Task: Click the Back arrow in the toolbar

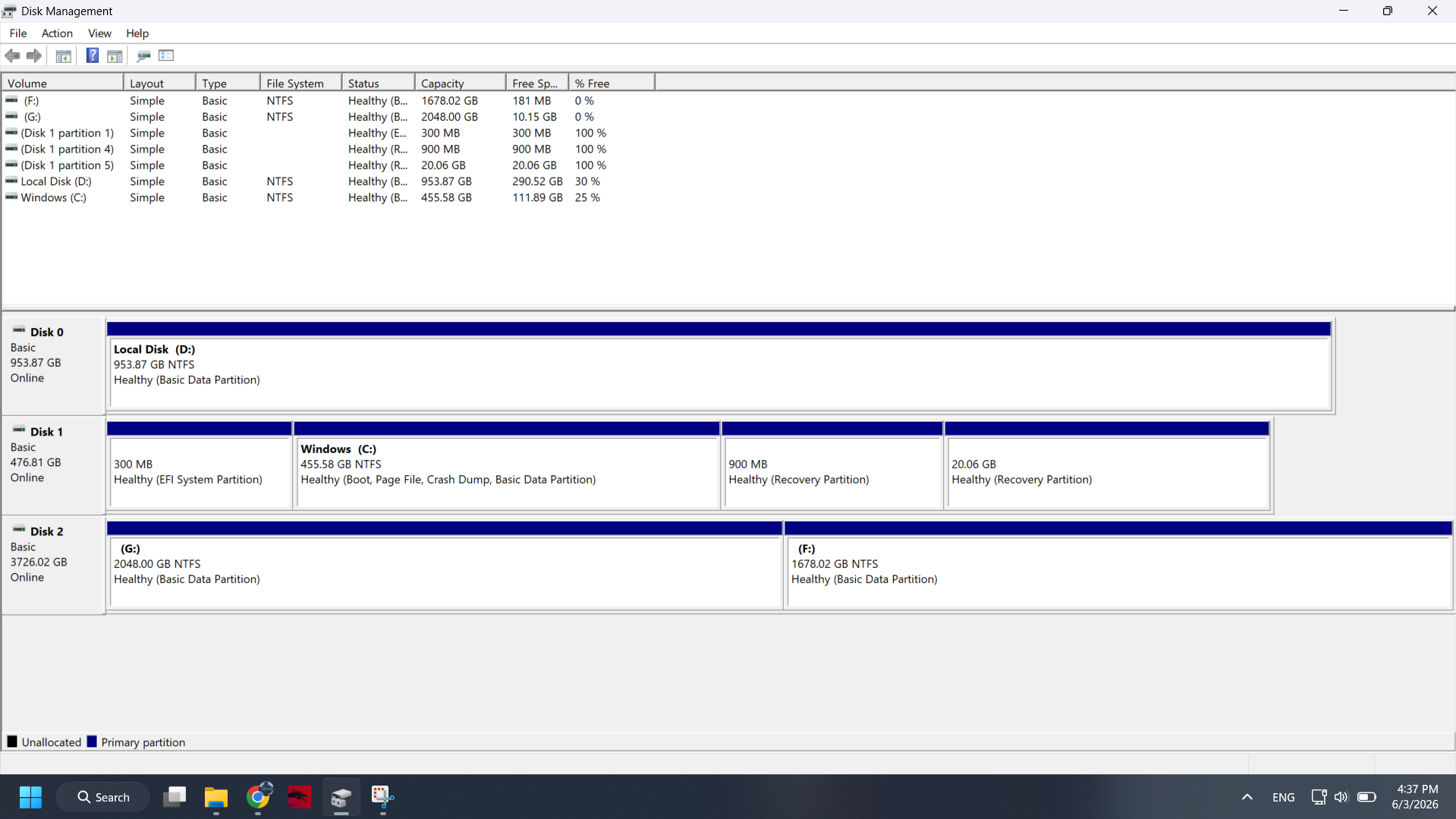Action: [13, 55]
